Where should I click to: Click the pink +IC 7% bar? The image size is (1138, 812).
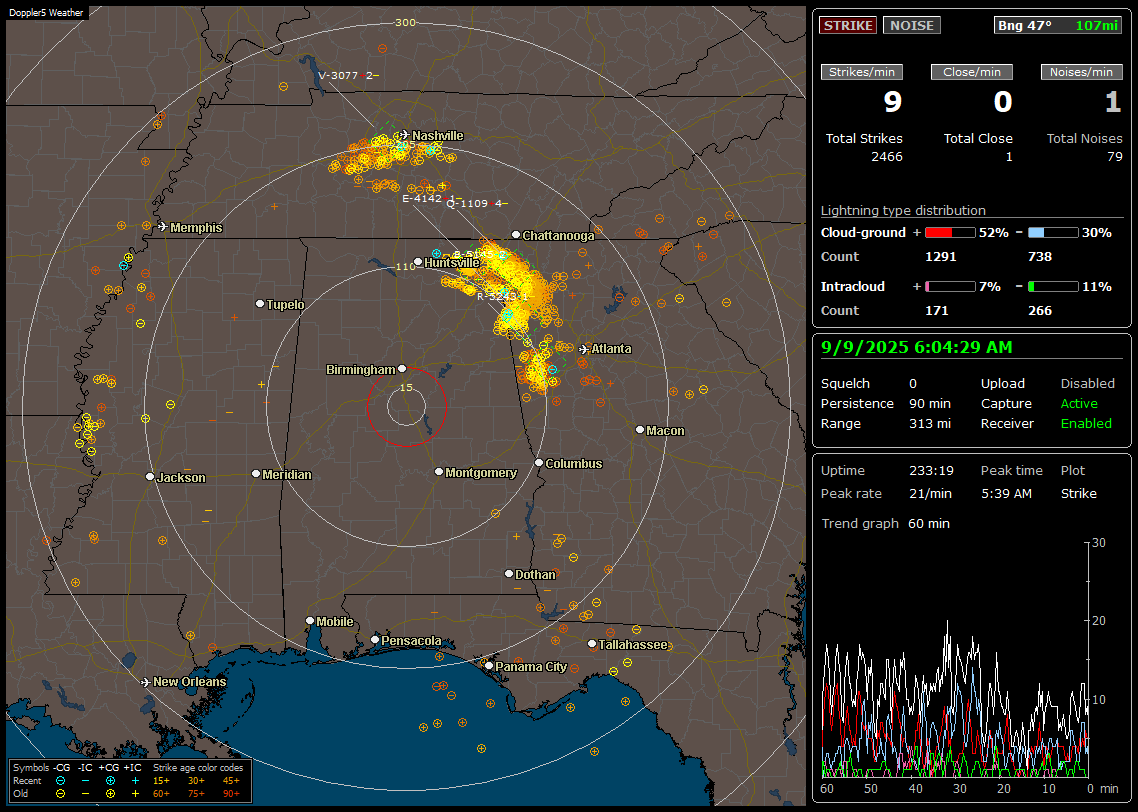950,287
